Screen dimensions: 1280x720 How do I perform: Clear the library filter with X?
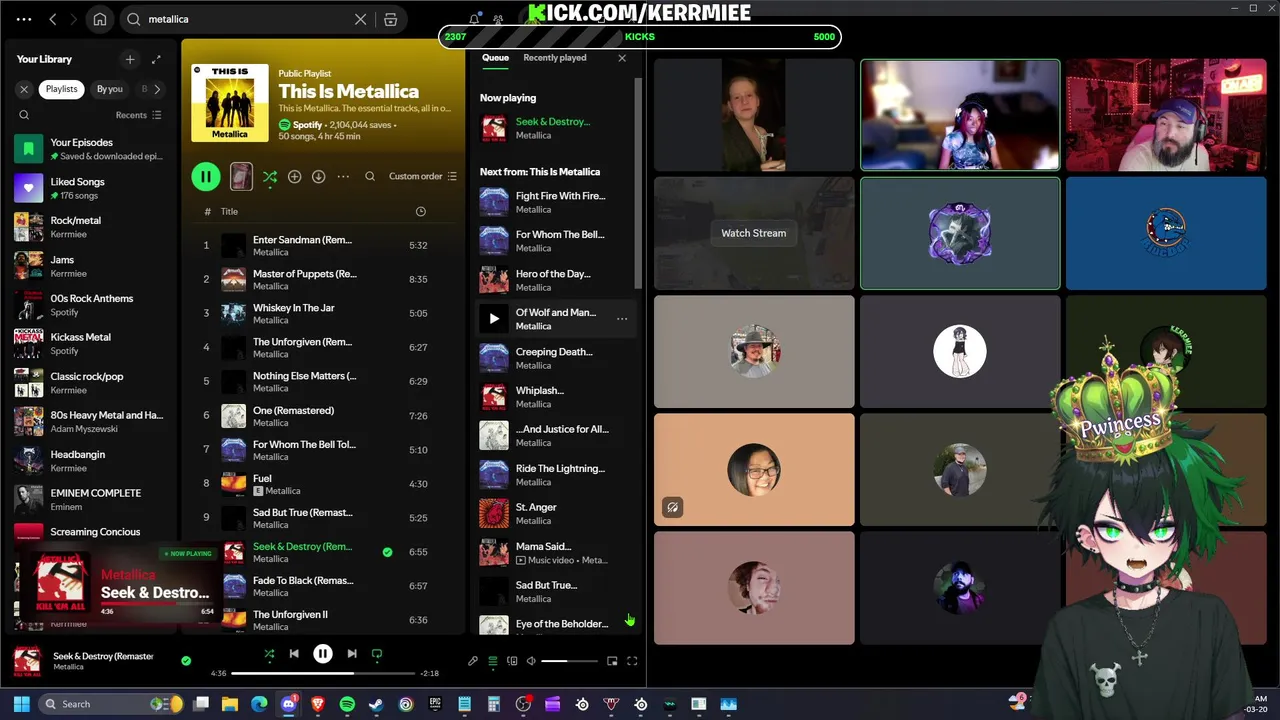click(x=24, y=89)
